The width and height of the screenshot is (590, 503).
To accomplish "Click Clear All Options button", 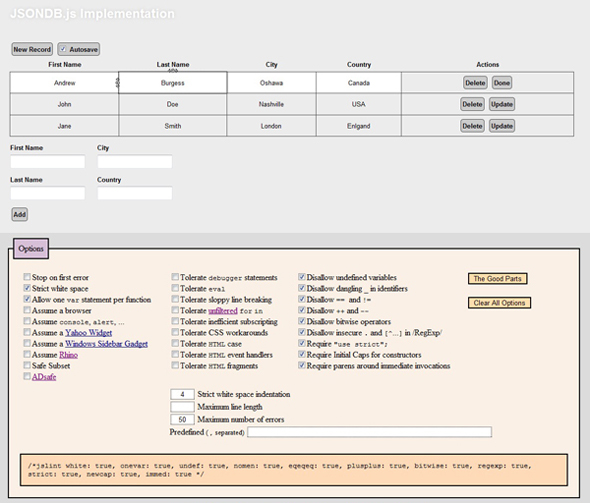I will [499, 303].
